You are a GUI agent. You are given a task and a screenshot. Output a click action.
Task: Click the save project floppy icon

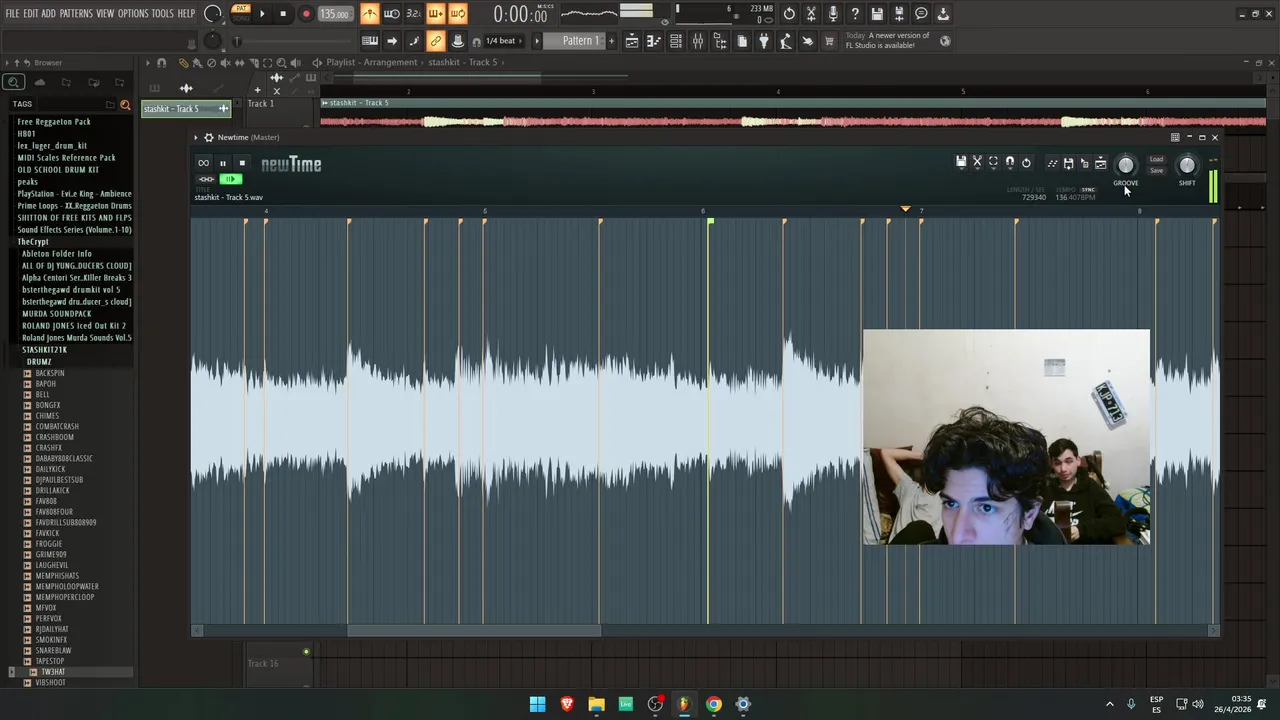tap(877, 14)
